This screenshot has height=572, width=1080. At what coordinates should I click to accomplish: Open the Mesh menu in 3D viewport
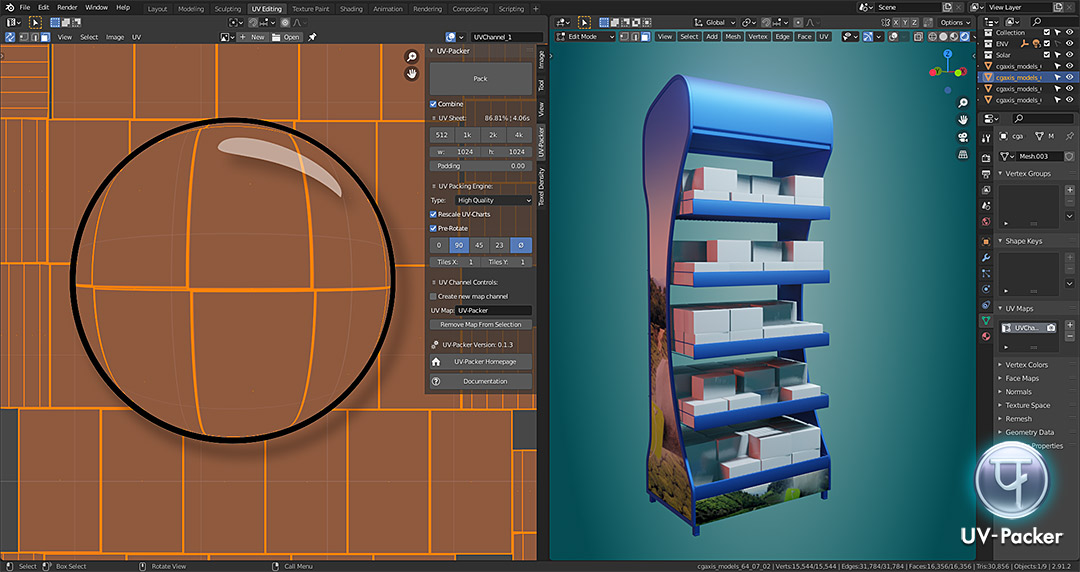pyautogui.click(x=733, y=37)
